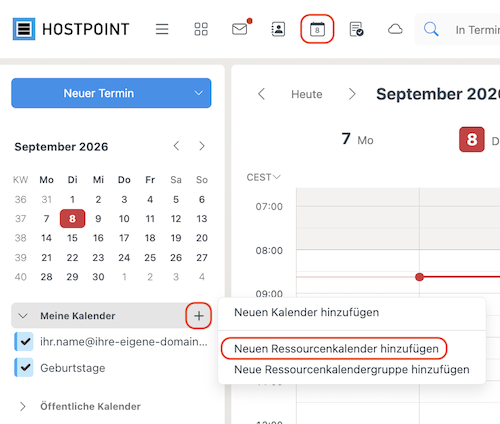The image size is (500, 424).
Task: Select August 31 in mini calendar
Action: pyautogui.click(x=46, y=199)
